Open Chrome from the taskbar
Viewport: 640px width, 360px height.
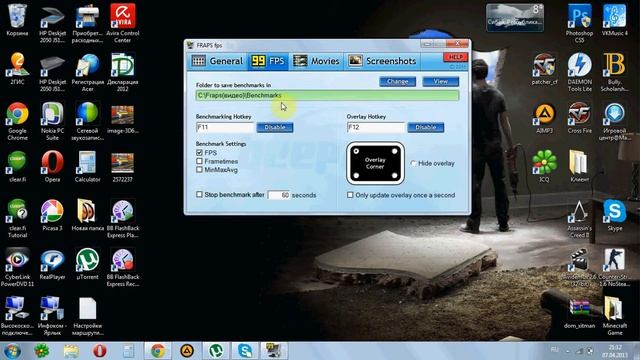(x=158, y=351)
